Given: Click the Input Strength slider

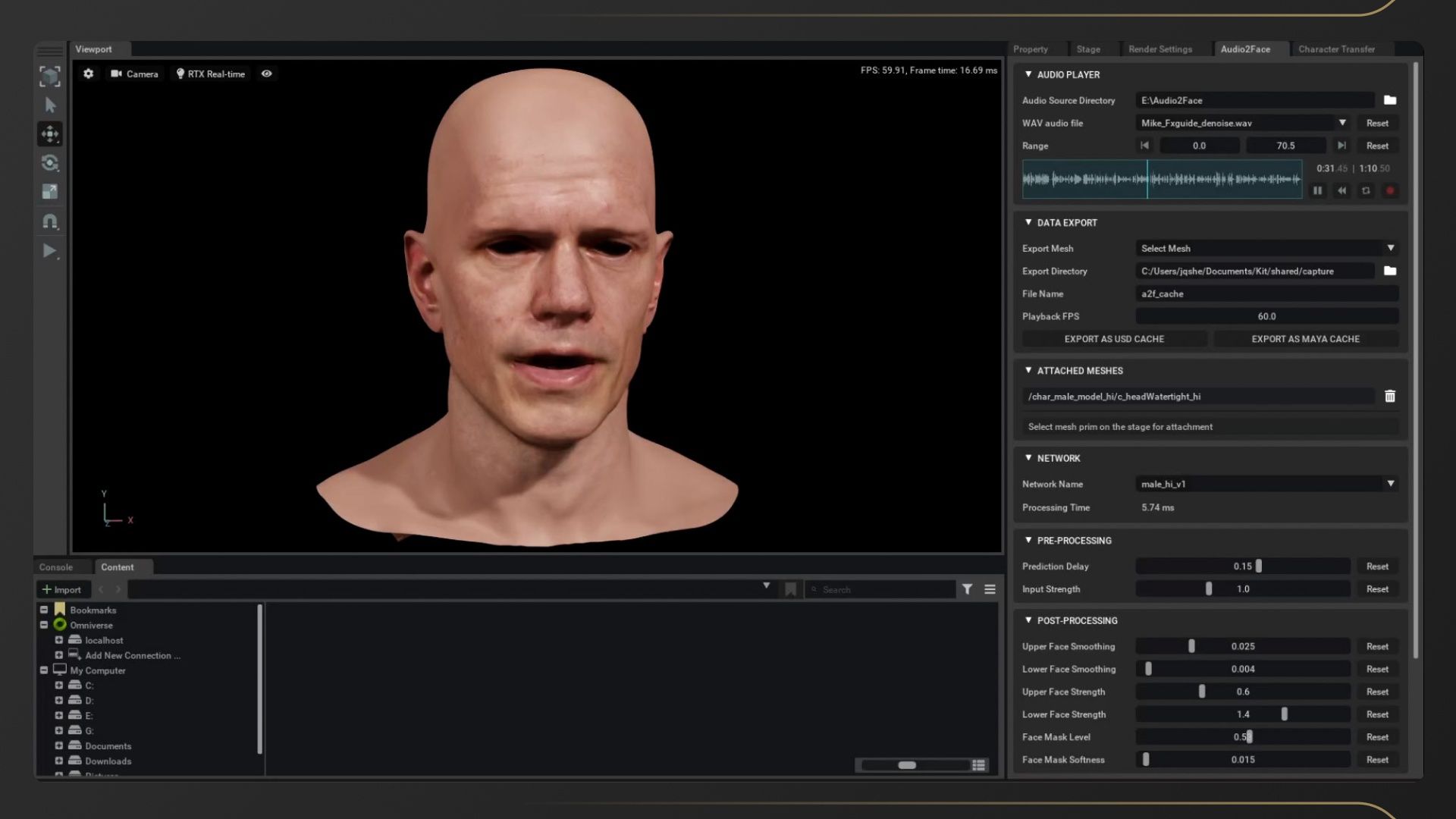Looking at the screenshot, I should [1243, 589].
